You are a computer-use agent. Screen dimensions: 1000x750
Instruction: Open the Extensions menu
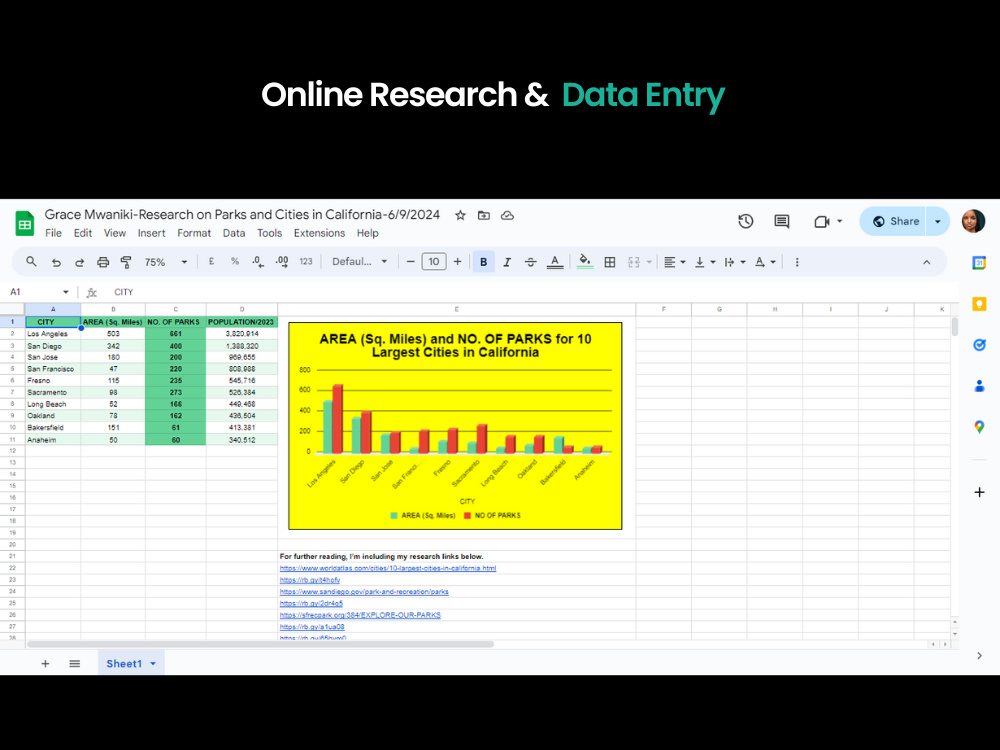coord(320,233)
